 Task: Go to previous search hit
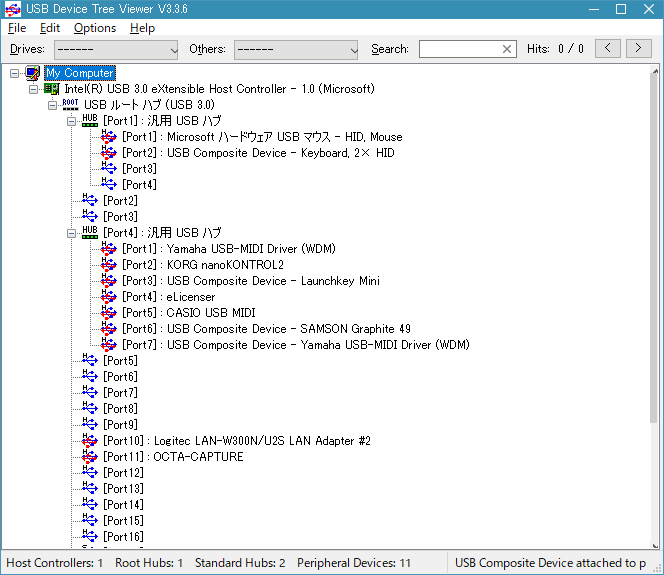click(608, 48)
